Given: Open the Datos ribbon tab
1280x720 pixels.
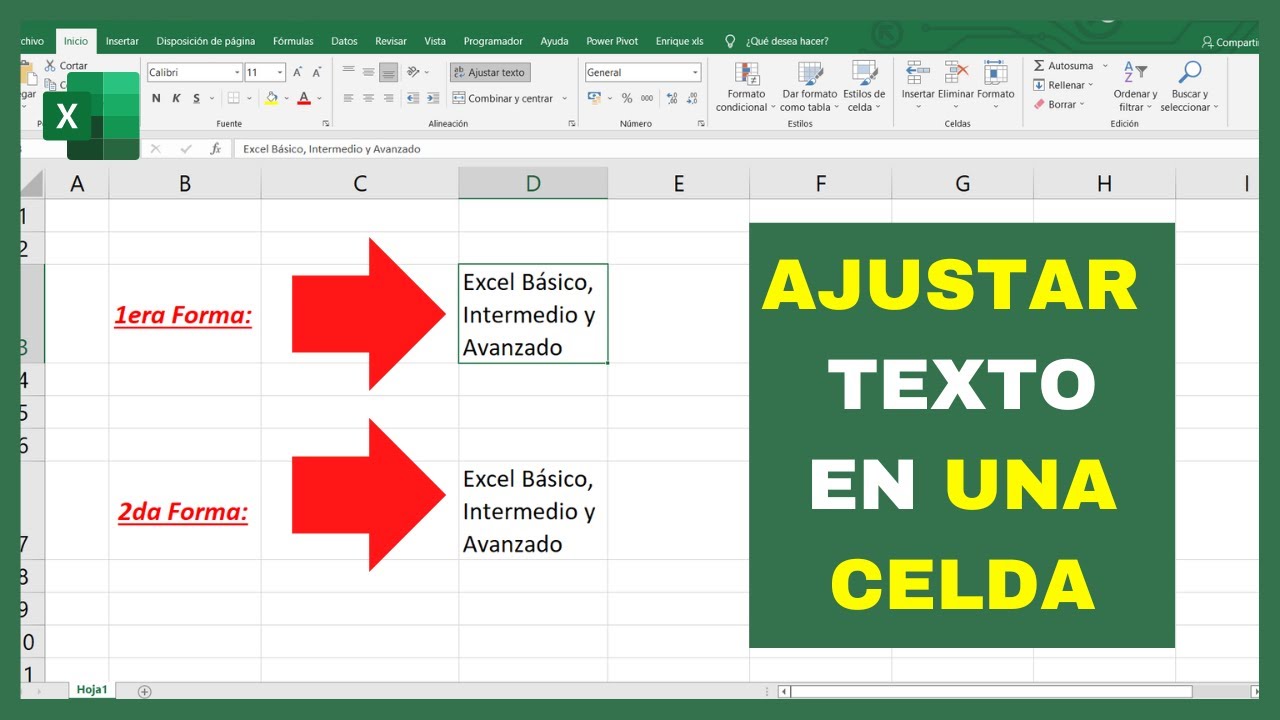Looking at the screenshot, I should [x=344, y=41].
